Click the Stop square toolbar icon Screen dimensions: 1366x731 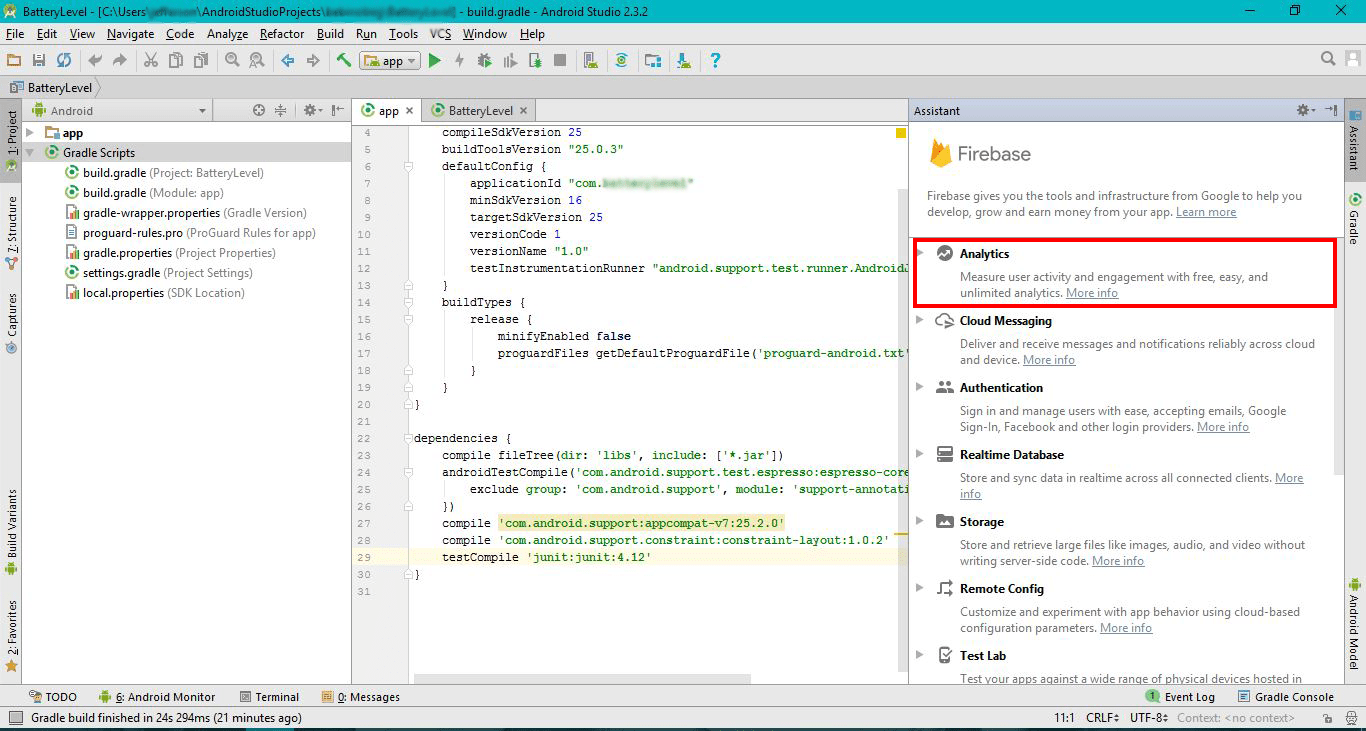(x=560, y=61)
